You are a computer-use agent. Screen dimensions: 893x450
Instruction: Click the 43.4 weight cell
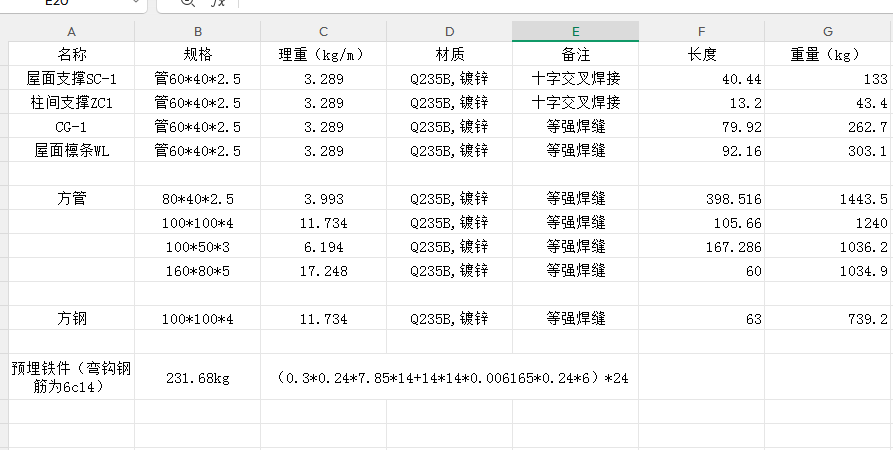pyautogui.click(x=828, y=102)
